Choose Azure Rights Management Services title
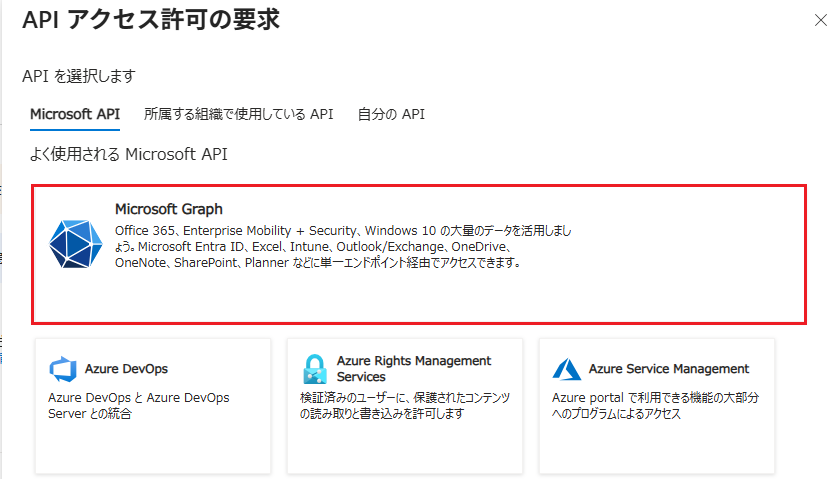 [x=414, y=369]
